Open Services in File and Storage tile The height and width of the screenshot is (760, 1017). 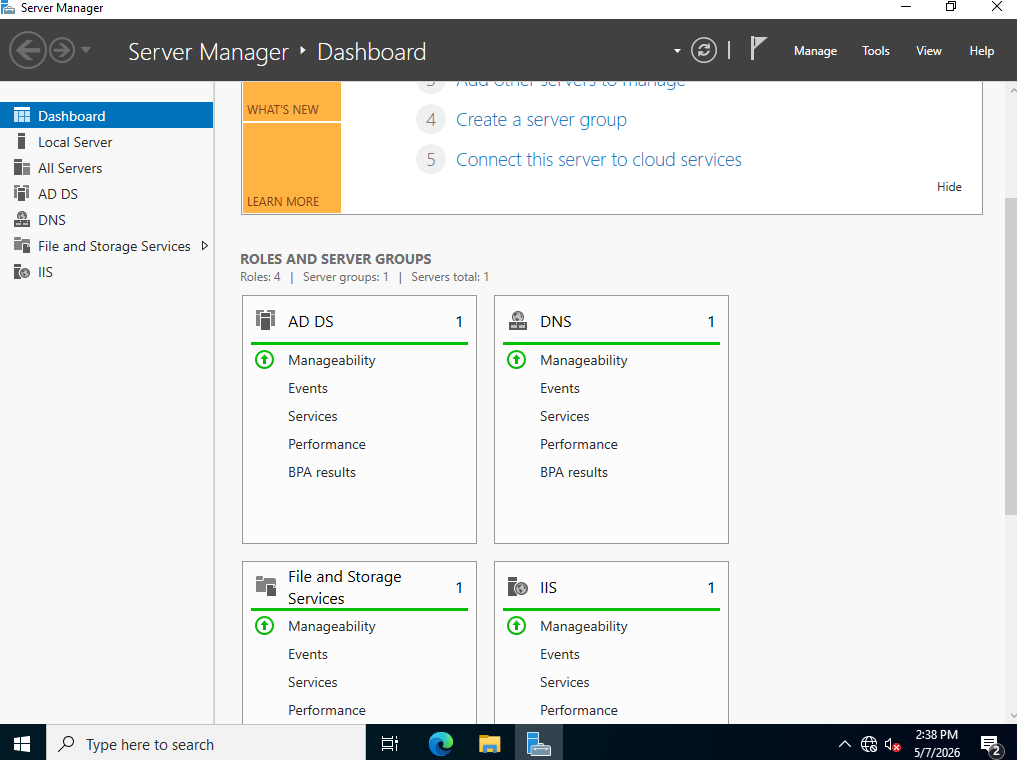pos(313,682)
